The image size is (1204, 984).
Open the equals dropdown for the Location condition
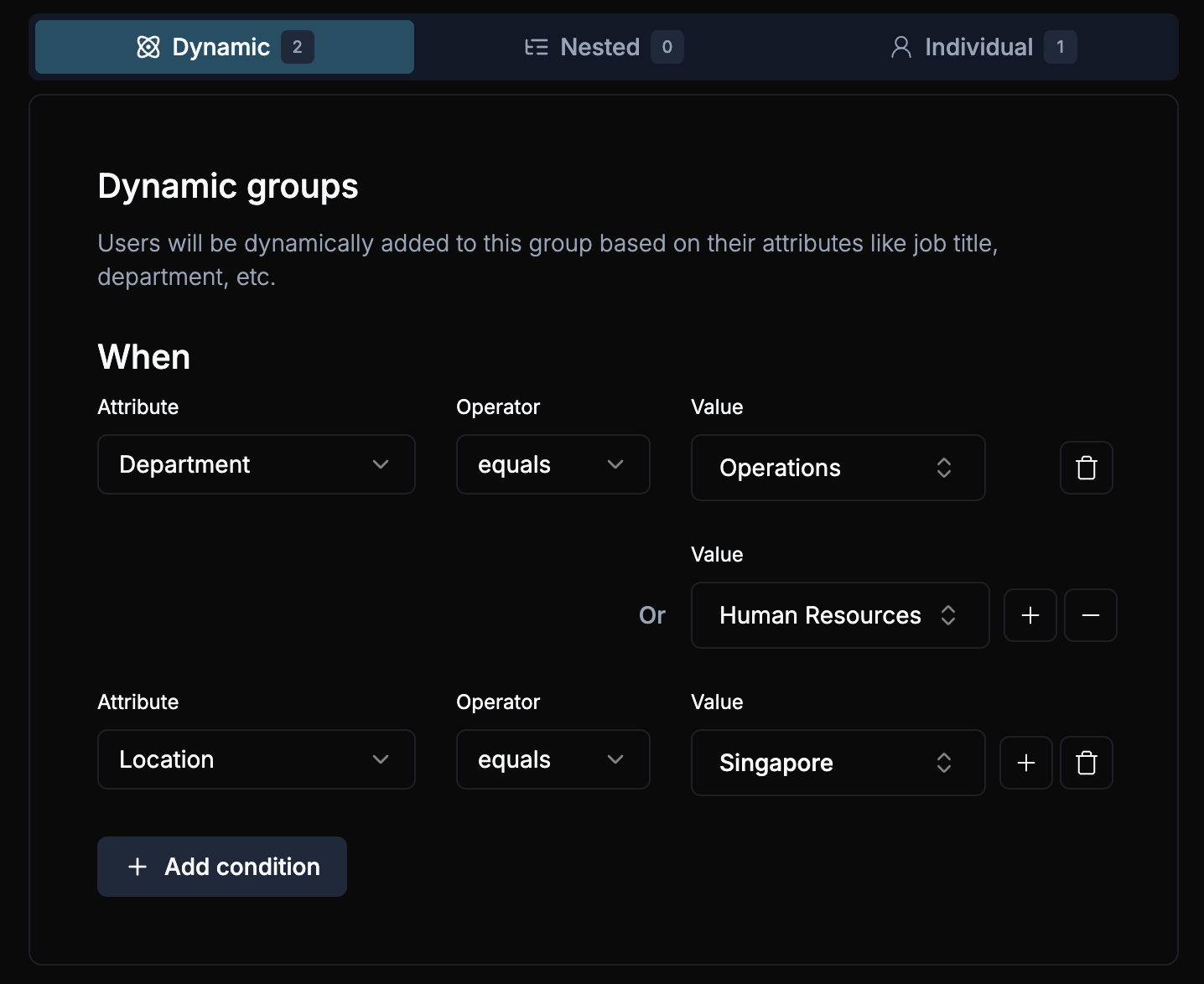click(x=615, y=759)
